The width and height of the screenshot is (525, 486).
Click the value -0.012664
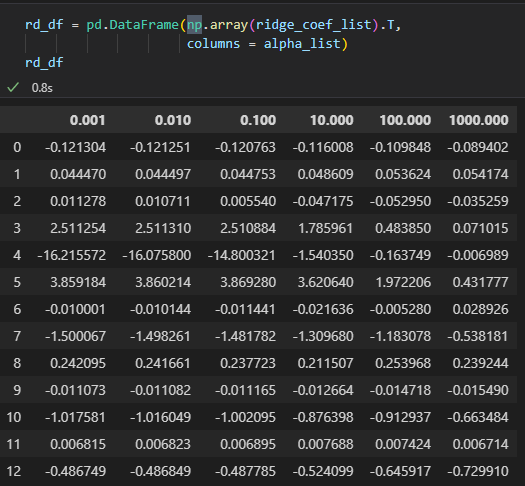[323, 390]
